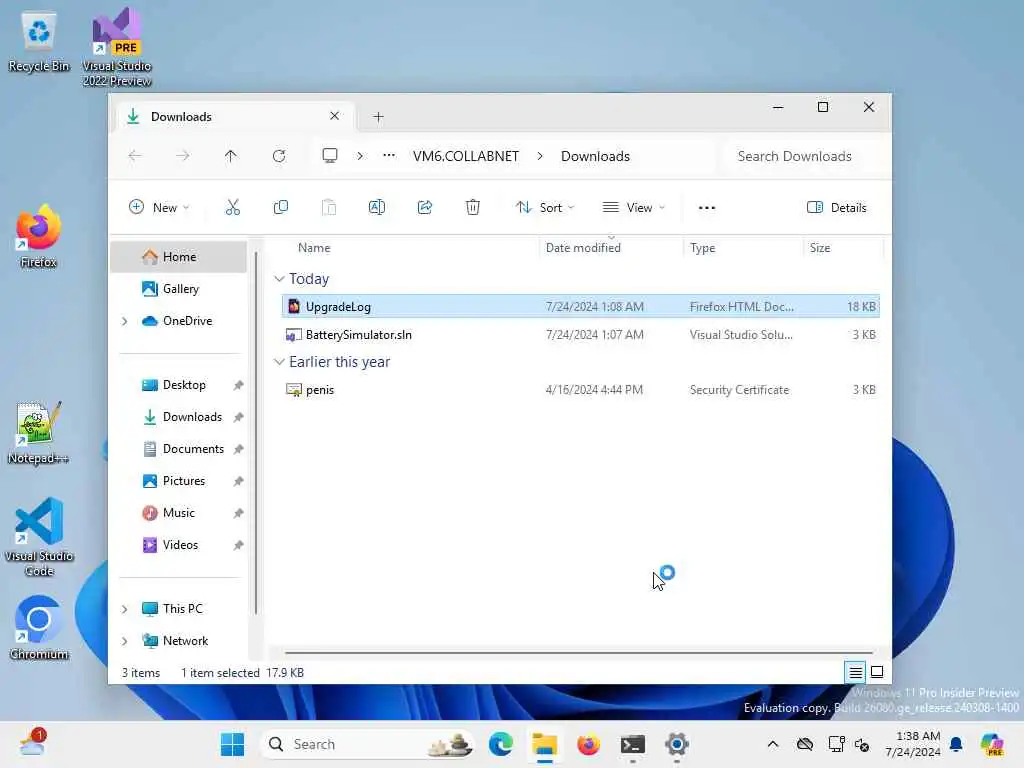Collapse the Today group
1024x768 pixels.
280,279
